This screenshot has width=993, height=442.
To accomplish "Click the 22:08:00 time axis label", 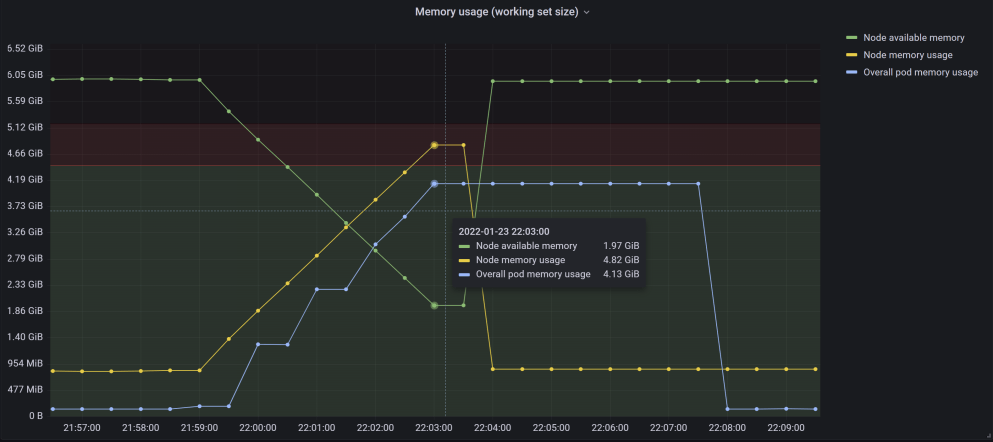I will [728, 427].
